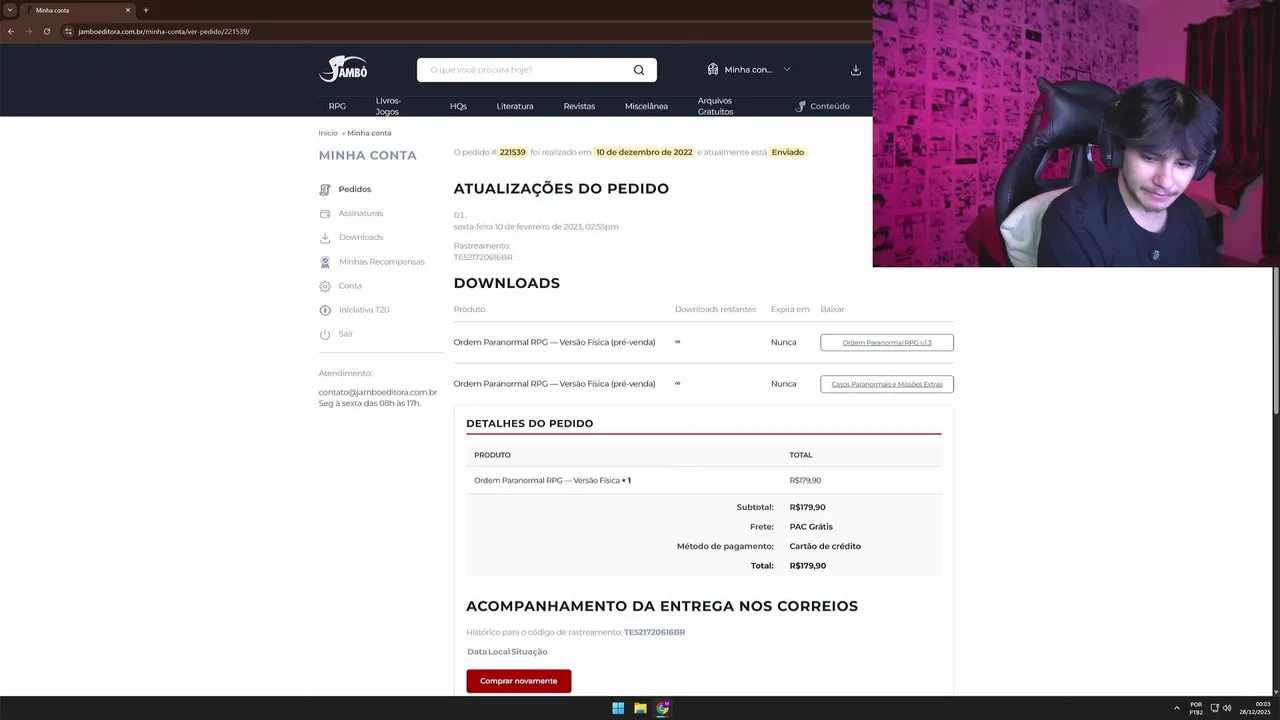Click the Enviado status label
This screenshot has height=720, width=1280.
pyautogui.click(x=788, y=152)
